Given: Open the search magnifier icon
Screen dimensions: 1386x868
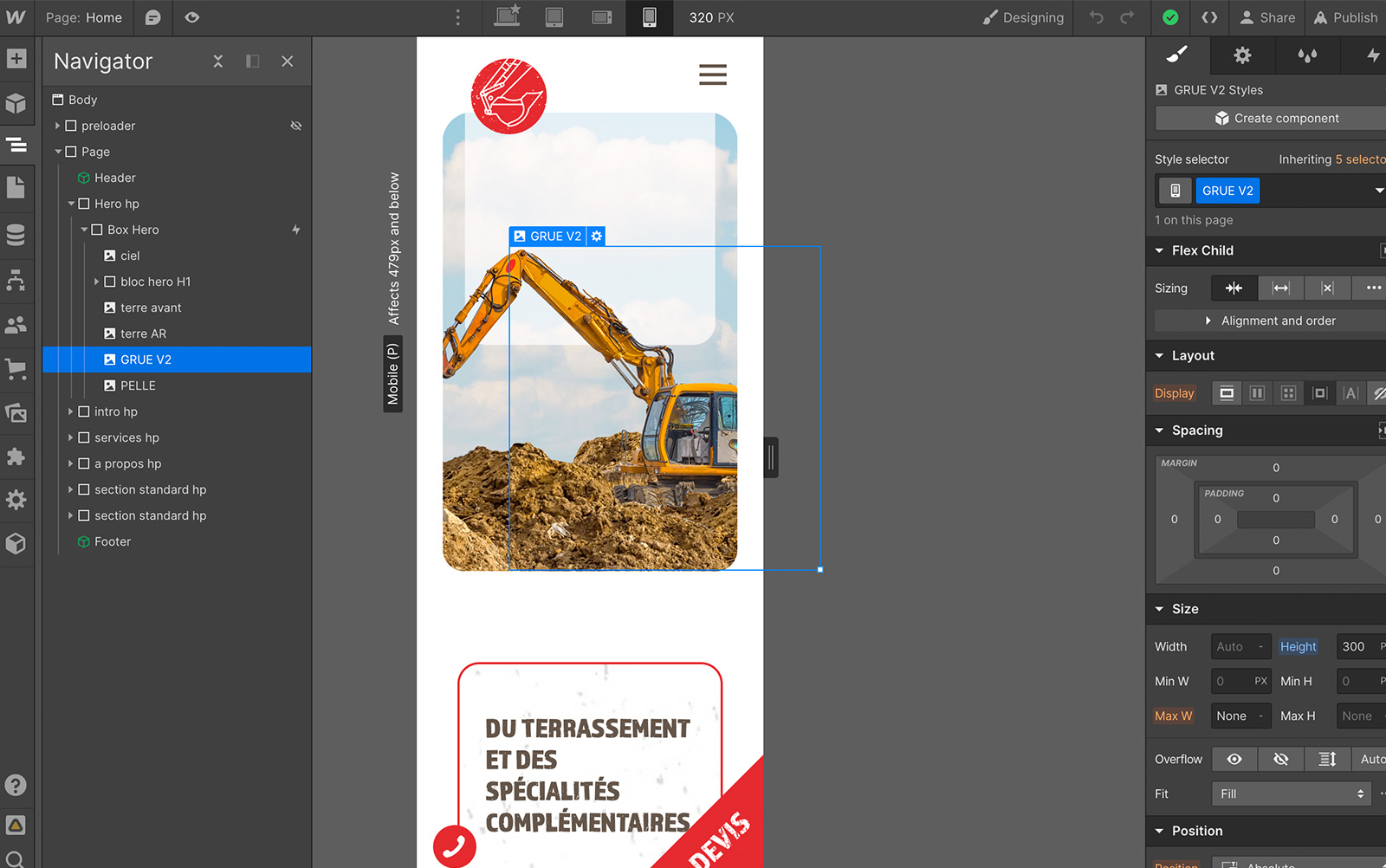Looking at the screenshot, I should pyautogui.click(x=16, y=860).
